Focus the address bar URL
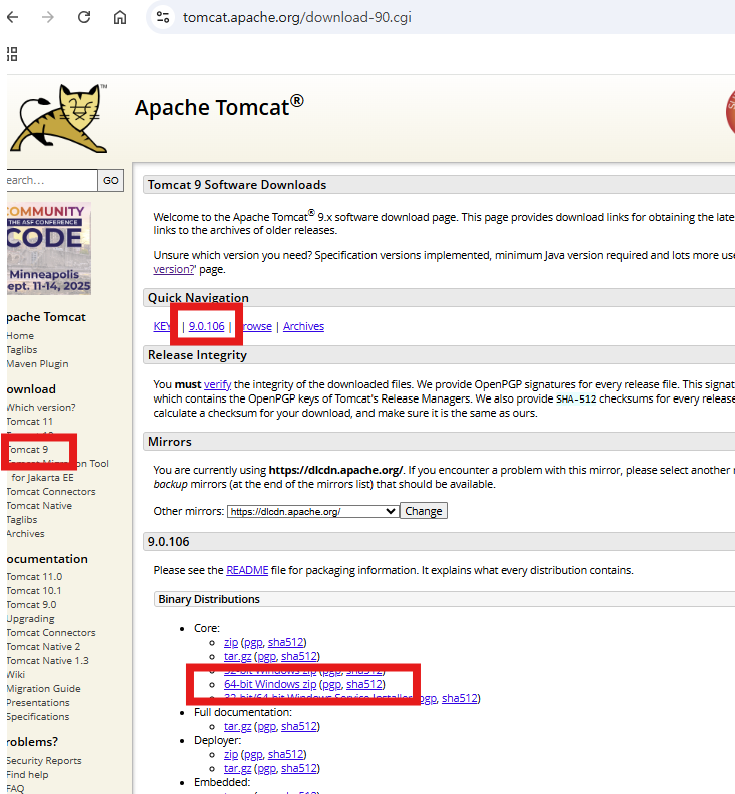Image resolution: width=735 pixels, height=794 pixels. (297, 17)
